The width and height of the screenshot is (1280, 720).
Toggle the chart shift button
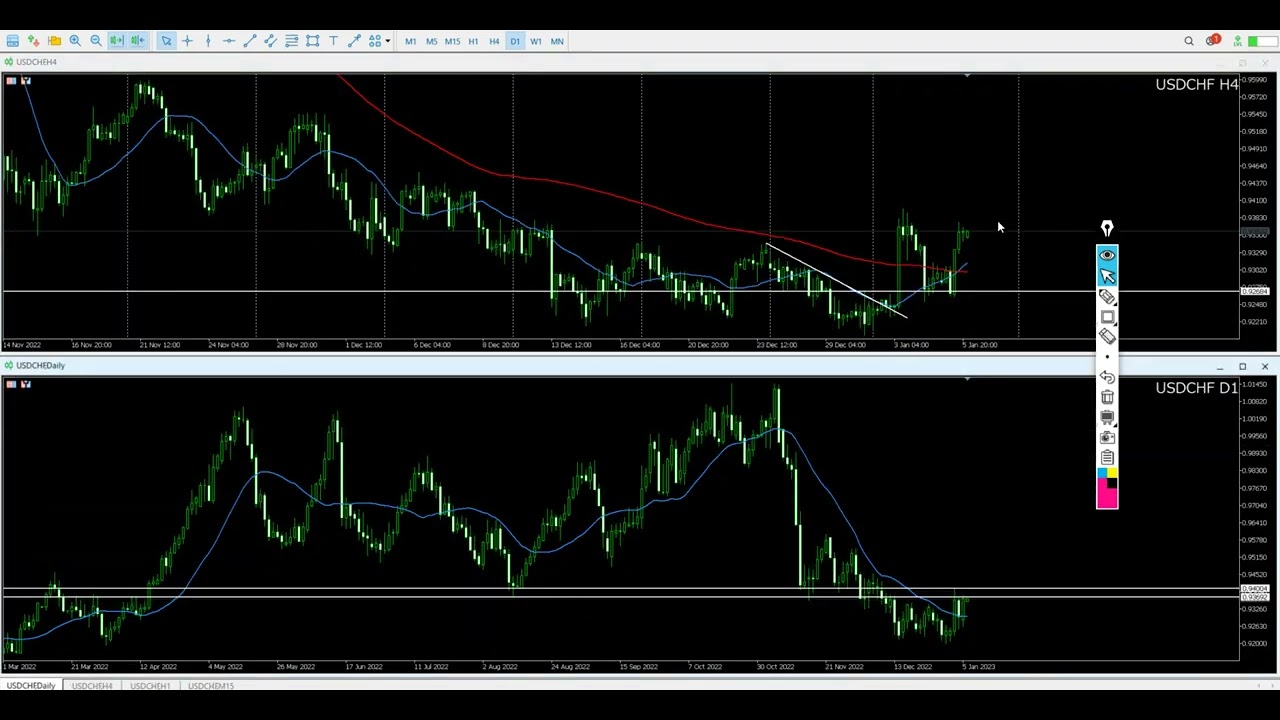coord(138,41)
